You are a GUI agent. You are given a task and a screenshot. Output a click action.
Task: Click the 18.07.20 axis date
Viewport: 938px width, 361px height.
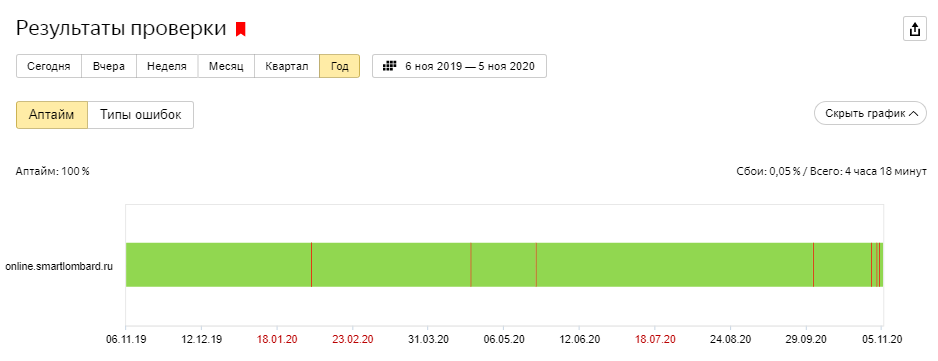pyautogui.click(x=655, y=339)
